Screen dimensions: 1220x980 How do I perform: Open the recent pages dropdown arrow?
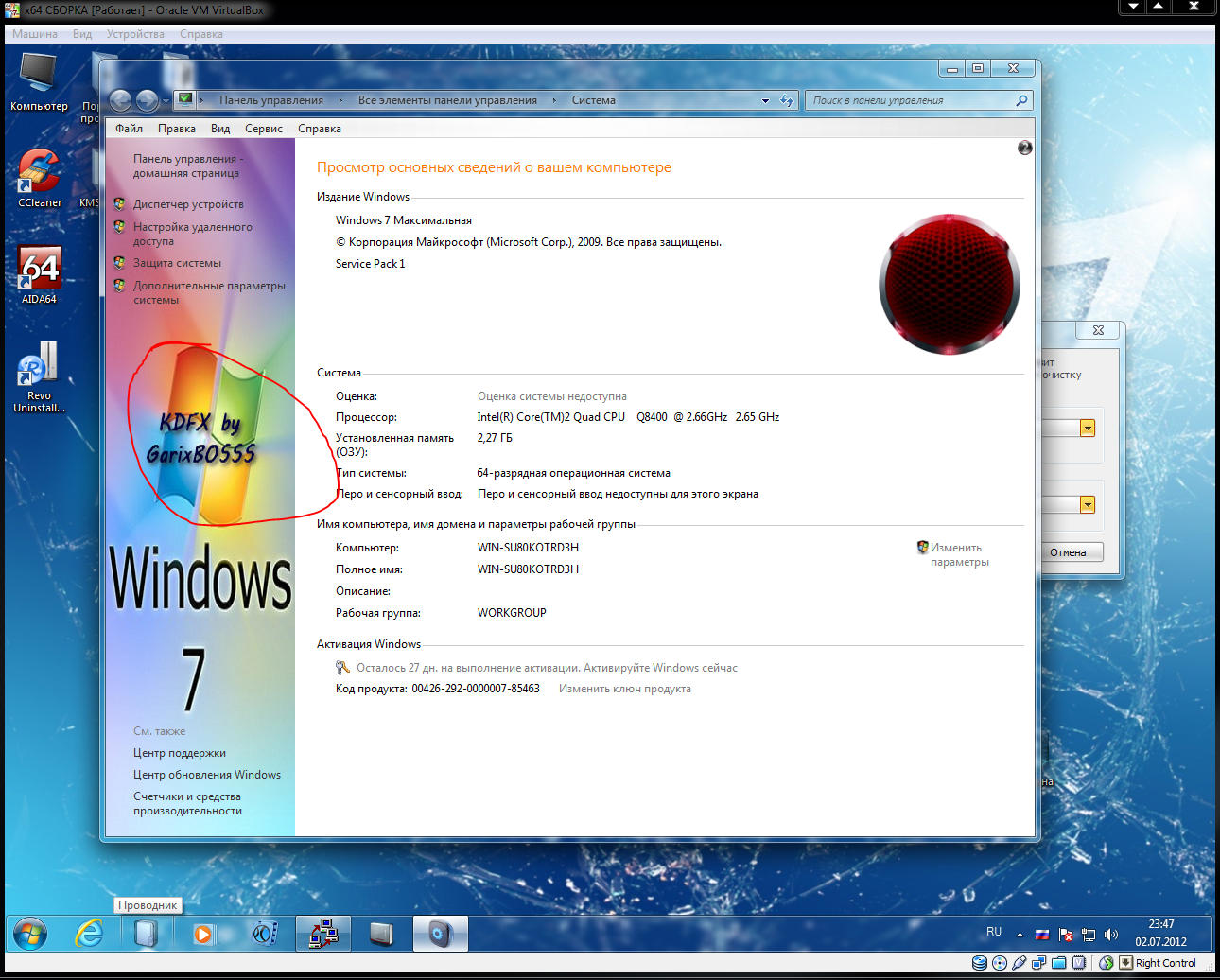click(x=166, y=100)
